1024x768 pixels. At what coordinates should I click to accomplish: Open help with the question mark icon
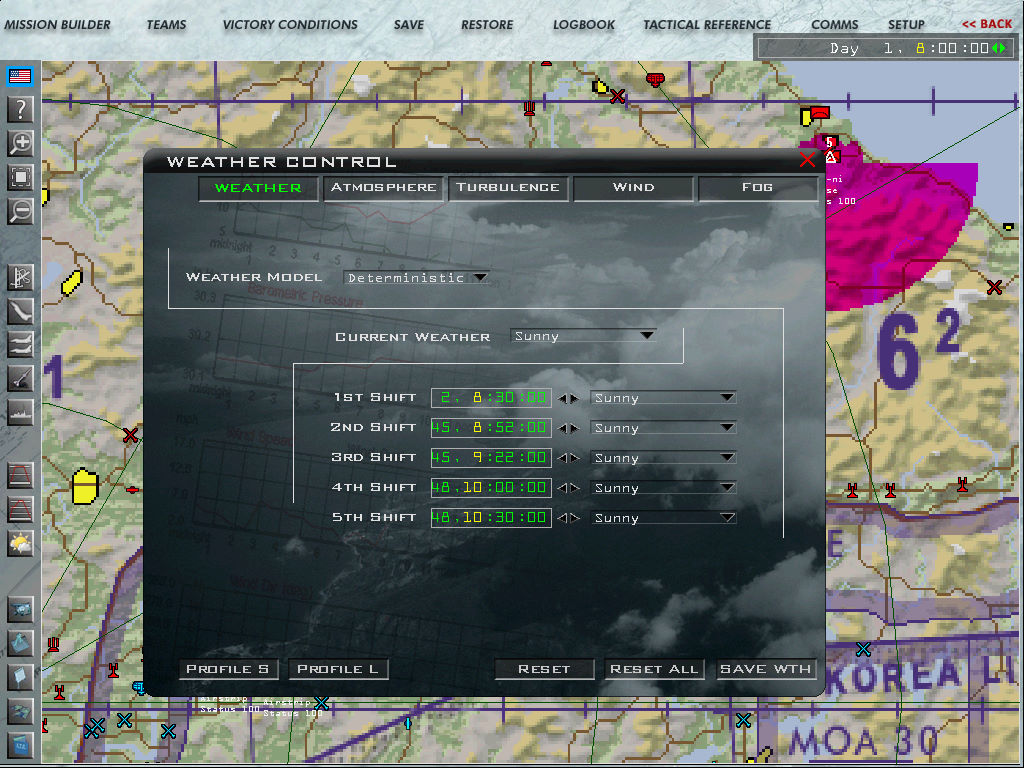coord(20,110)
